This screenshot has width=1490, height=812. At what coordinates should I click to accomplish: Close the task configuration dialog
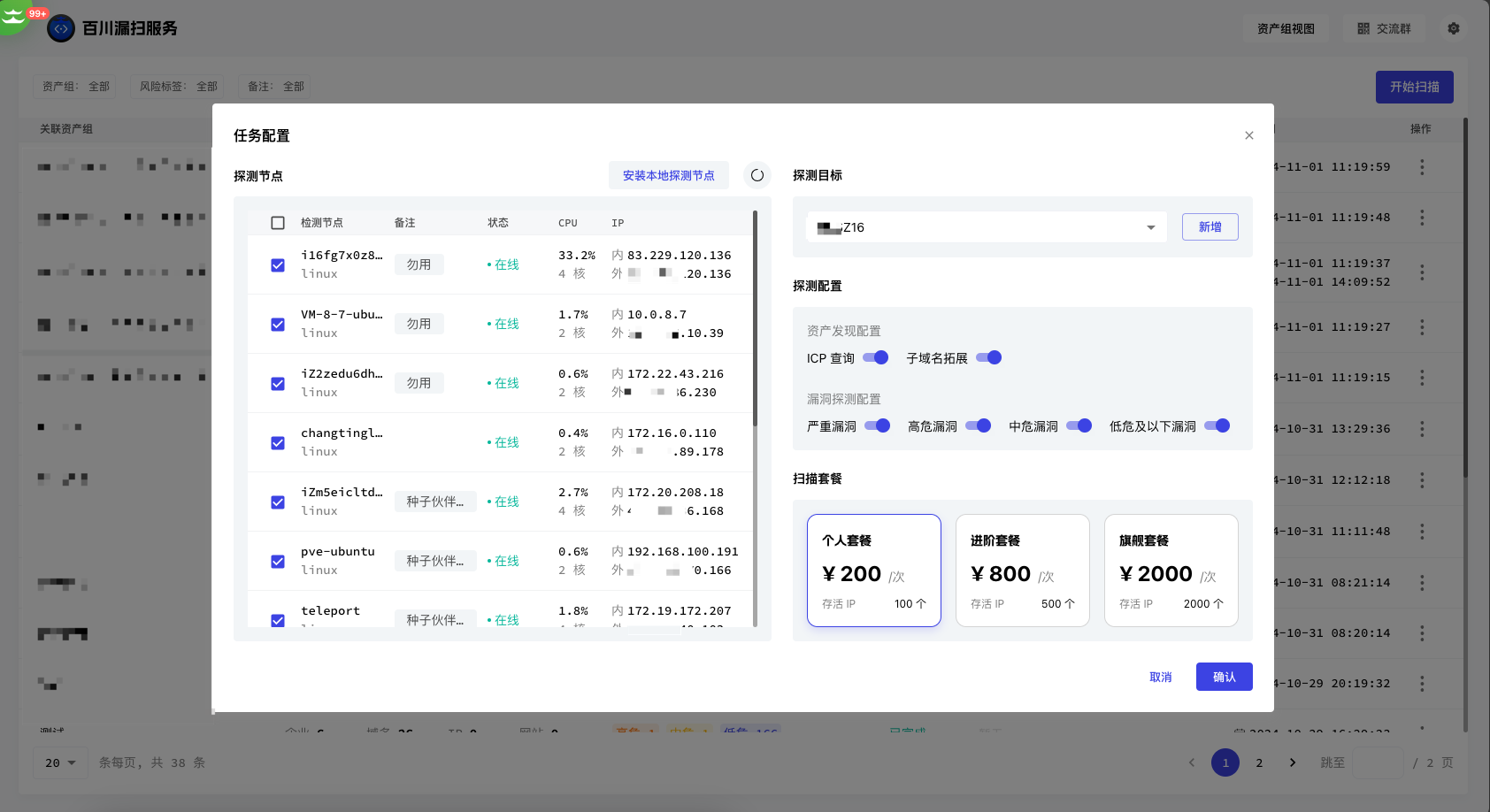(1249, 135)
